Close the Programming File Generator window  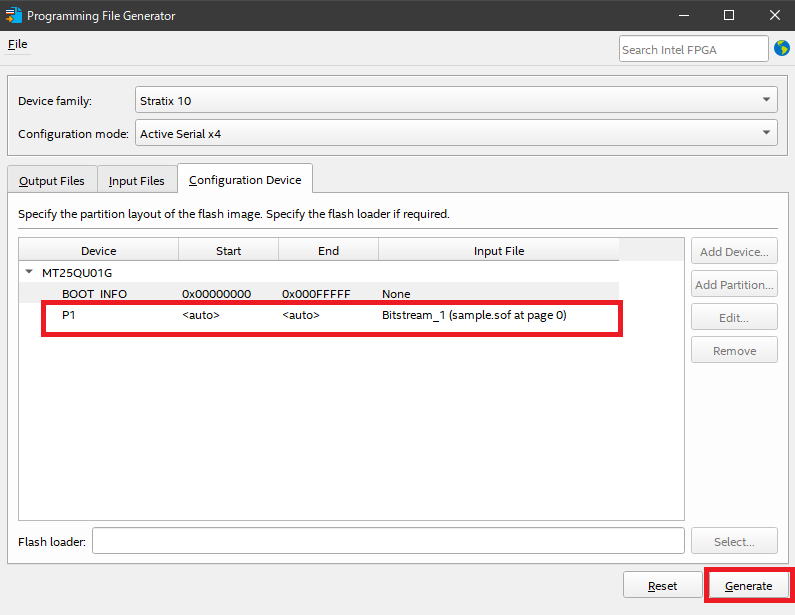774,15
